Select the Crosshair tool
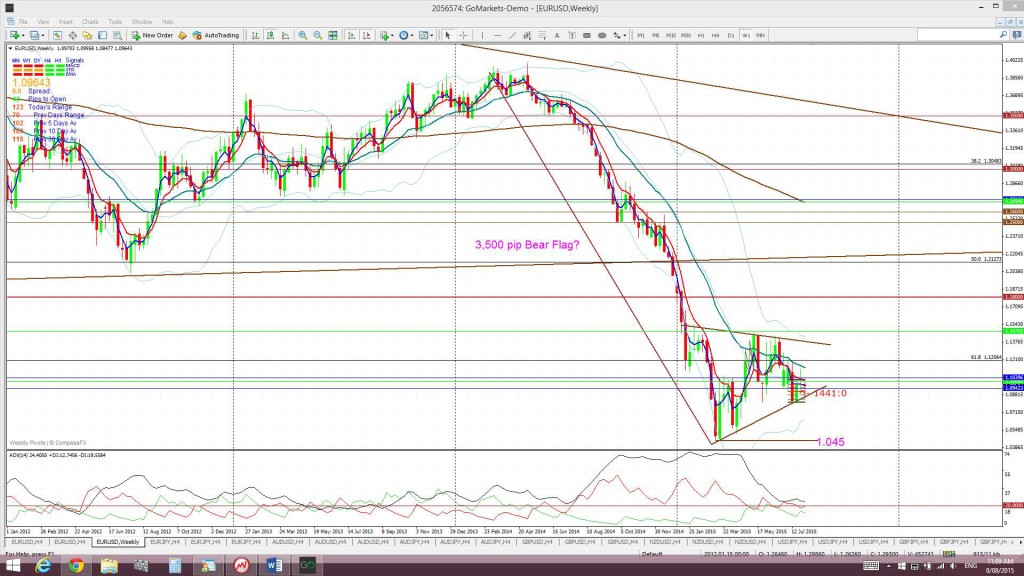The height and width of the screenshot is (576, 1024). [x=463, y=35]
